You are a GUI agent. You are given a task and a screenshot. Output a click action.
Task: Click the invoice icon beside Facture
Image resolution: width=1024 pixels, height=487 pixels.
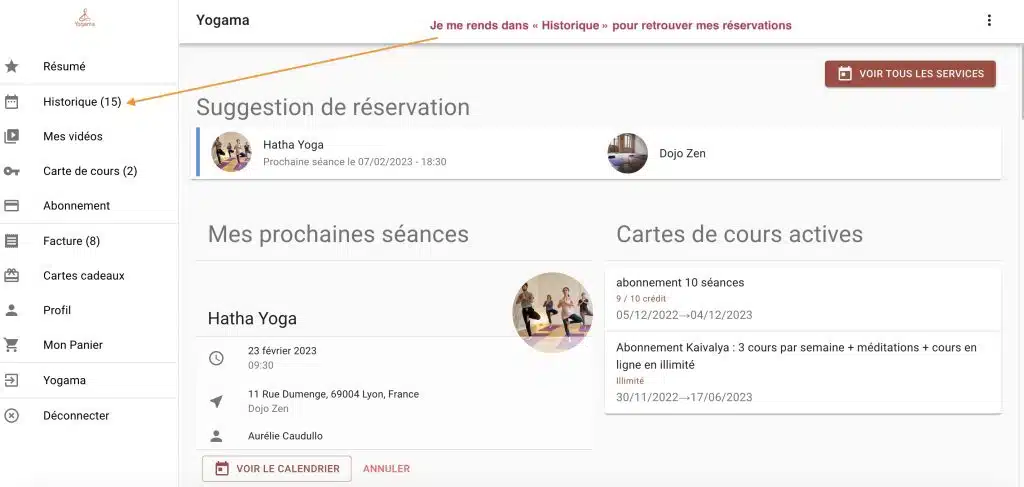[x=12, y=241]
